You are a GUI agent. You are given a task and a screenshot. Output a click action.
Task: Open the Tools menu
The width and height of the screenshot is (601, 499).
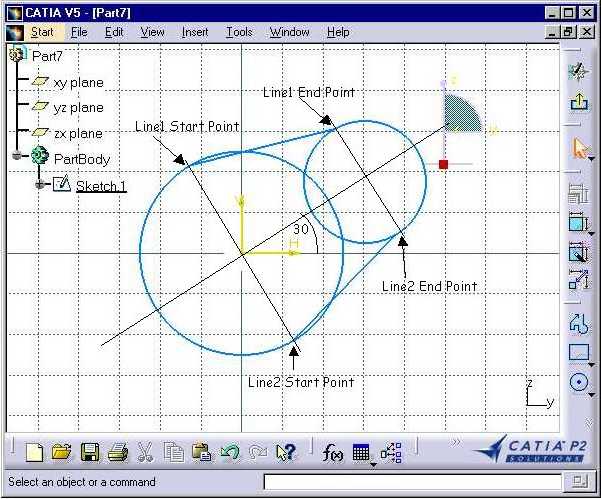pos(239,32)
